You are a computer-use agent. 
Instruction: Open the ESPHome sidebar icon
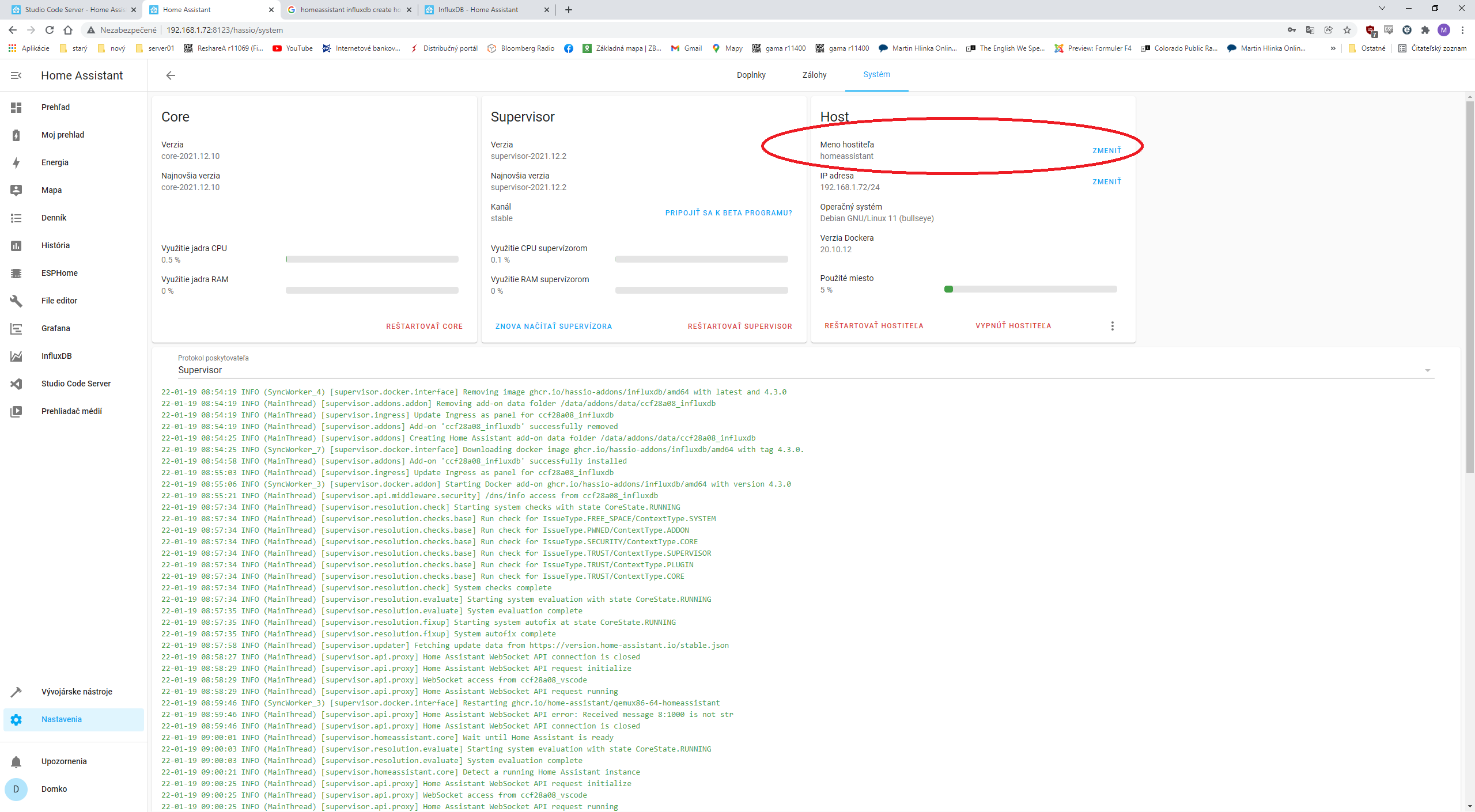pyautogui.click(x=16, y=272)
